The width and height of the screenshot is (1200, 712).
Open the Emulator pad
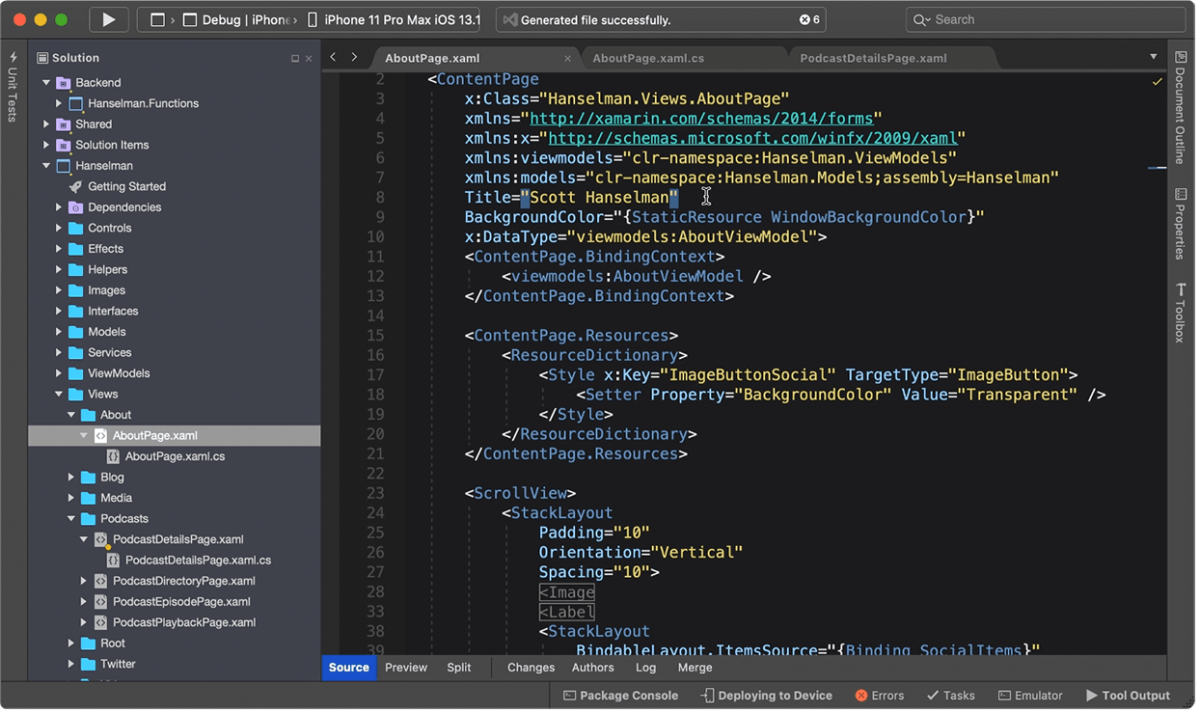(1030, 695)
